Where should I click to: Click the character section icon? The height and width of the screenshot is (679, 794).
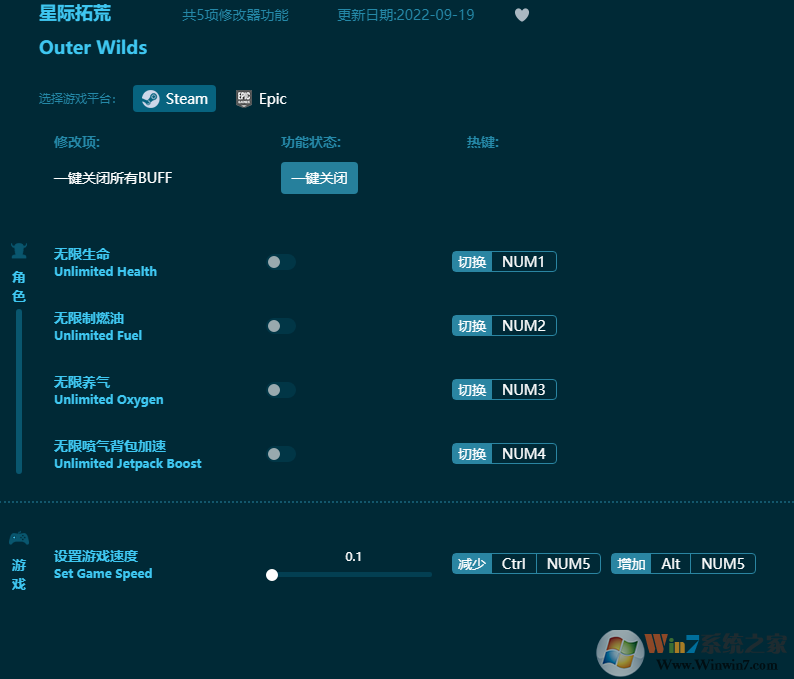tap(19, 250)
